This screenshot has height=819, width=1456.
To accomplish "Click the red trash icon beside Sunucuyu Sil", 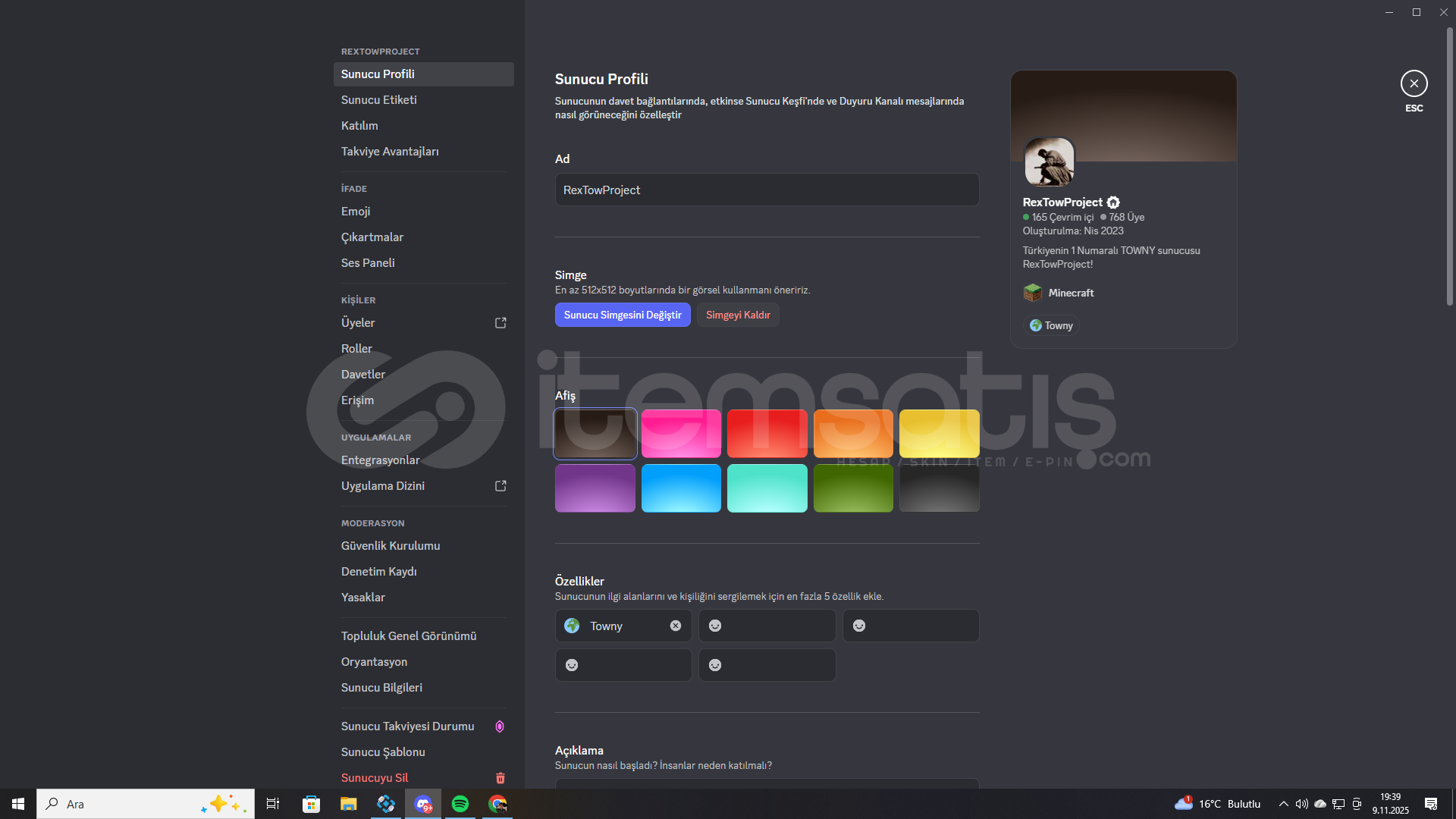I will point(500,778).
